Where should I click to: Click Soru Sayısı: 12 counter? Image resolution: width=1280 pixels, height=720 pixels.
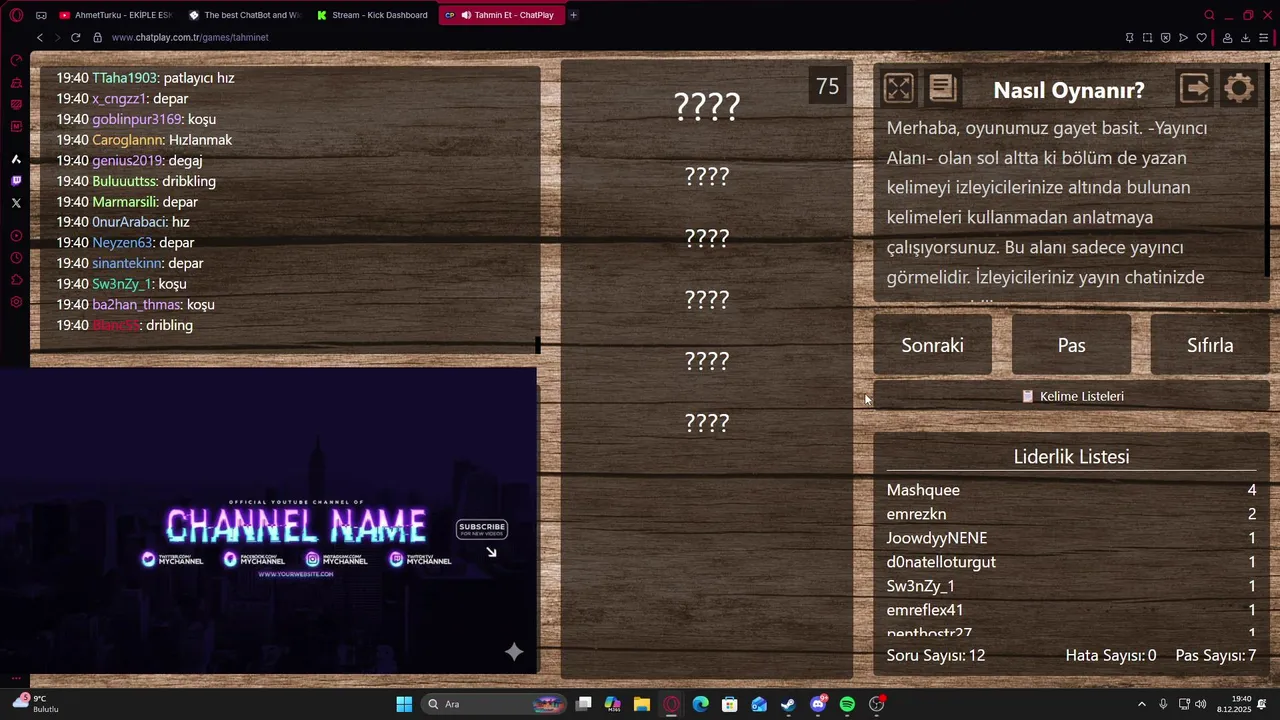click(936, 656)
